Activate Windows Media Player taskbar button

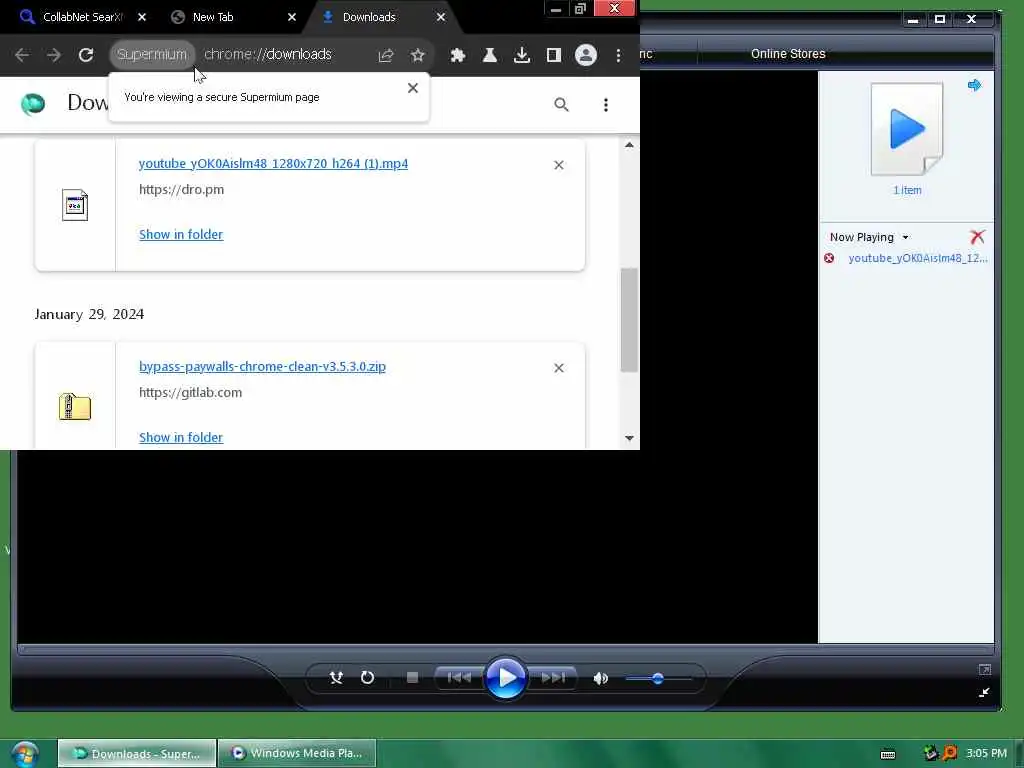[297, 754]
